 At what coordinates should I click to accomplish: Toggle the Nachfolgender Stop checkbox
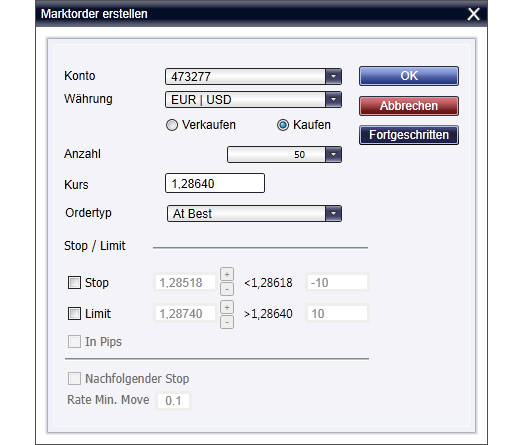74,379
